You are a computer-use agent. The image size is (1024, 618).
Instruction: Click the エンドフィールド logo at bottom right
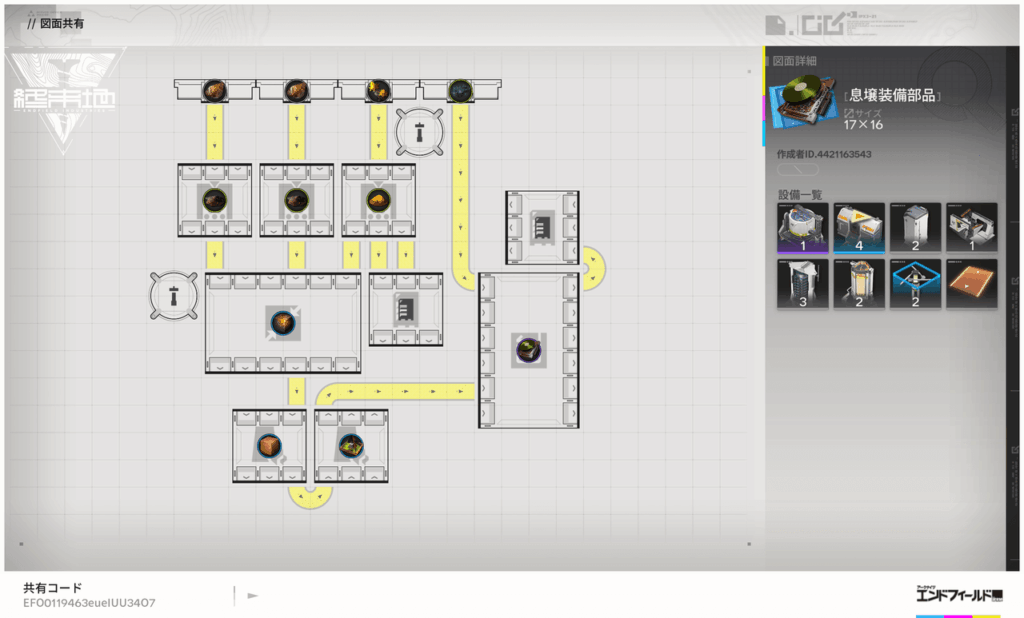click(959, 595)
